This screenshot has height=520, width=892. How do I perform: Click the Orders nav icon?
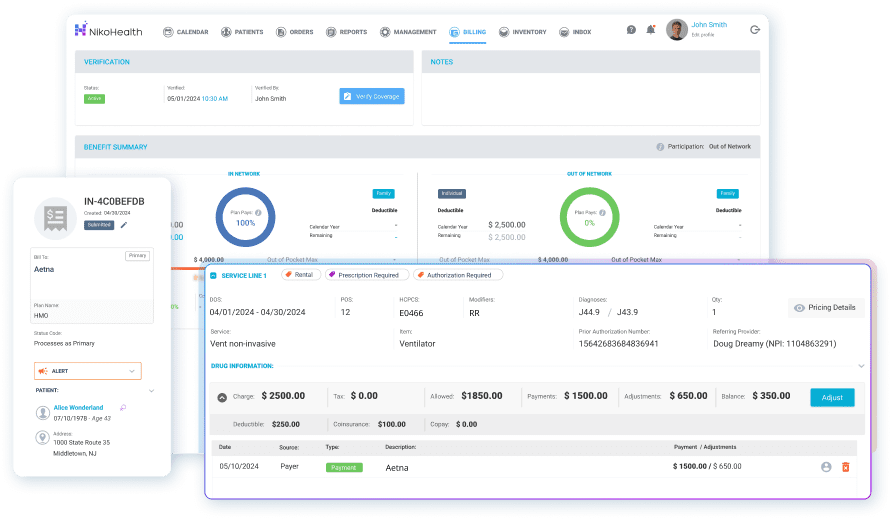pyautogui.click(x=280, y=32)
